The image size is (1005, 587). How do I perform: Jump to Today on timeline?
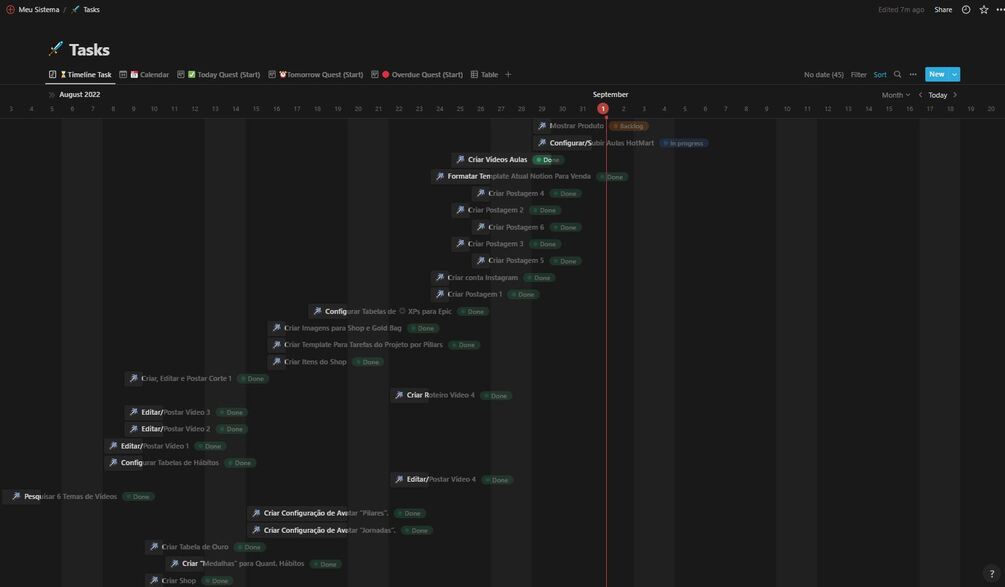(938, 95)
